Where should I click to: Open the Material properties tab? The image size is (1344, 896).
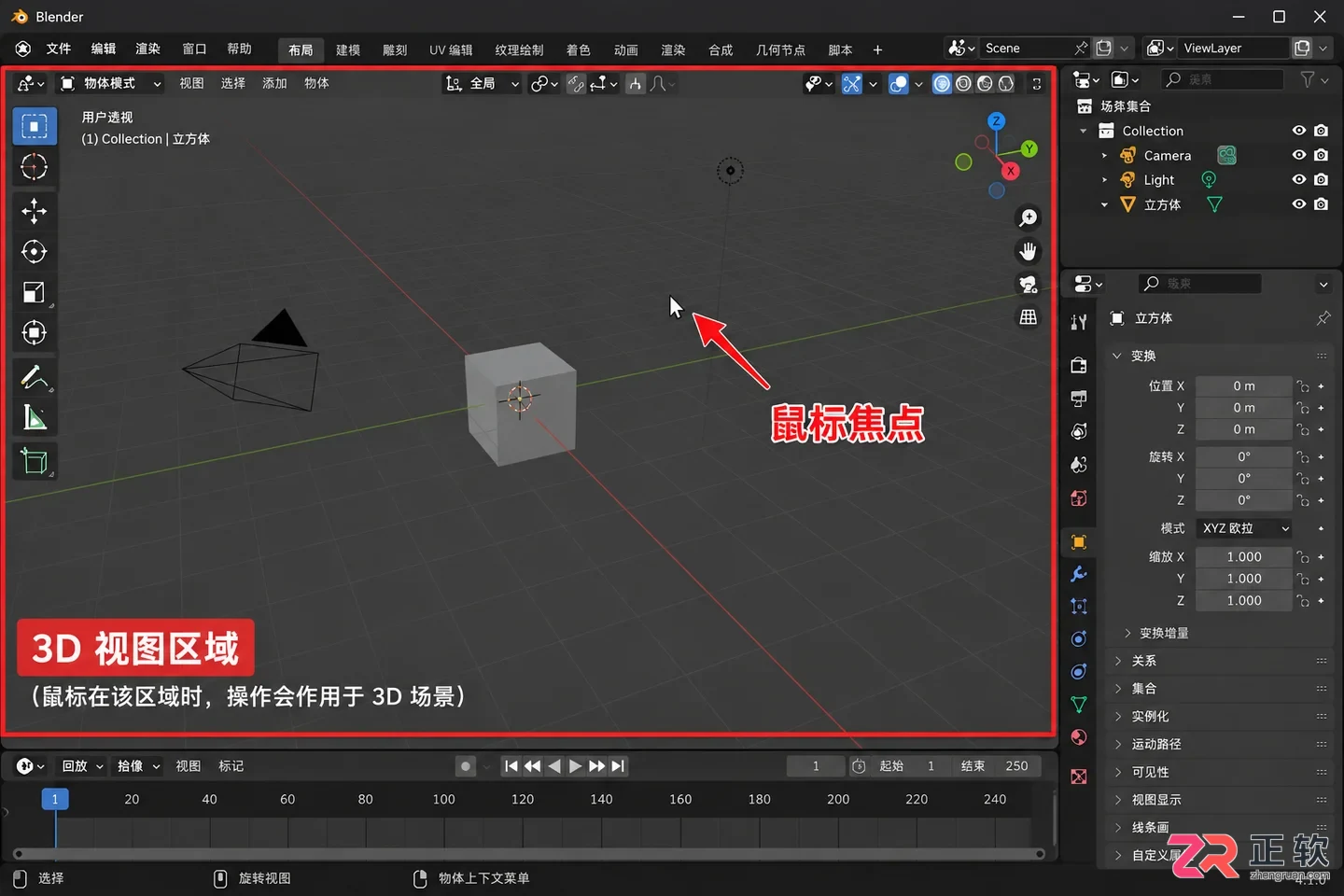(x=1079, y=737)
